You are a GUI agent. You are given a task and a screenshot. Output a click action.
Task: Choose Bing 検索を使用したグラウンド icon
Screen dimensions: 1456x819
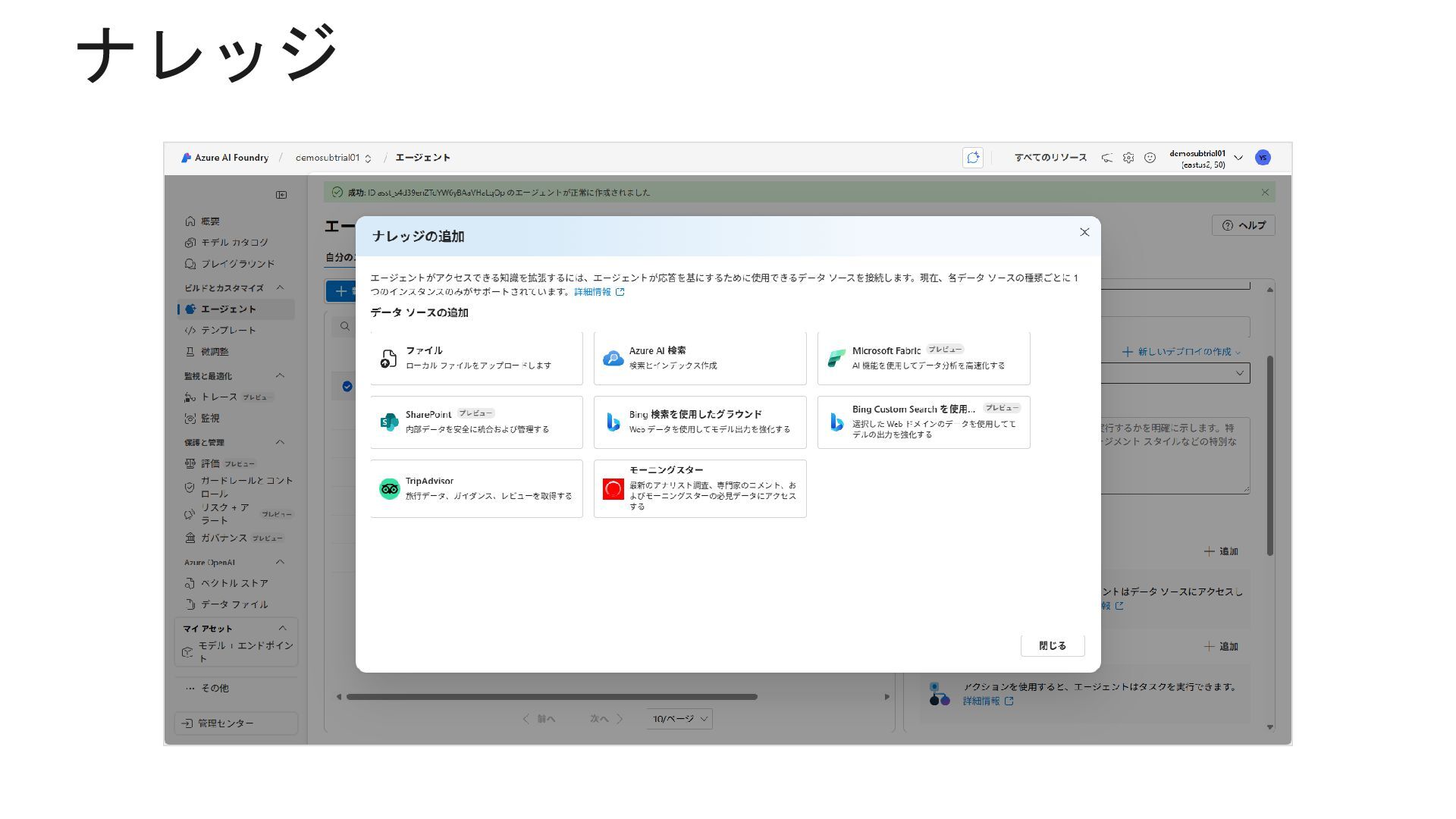coord(613,422)
